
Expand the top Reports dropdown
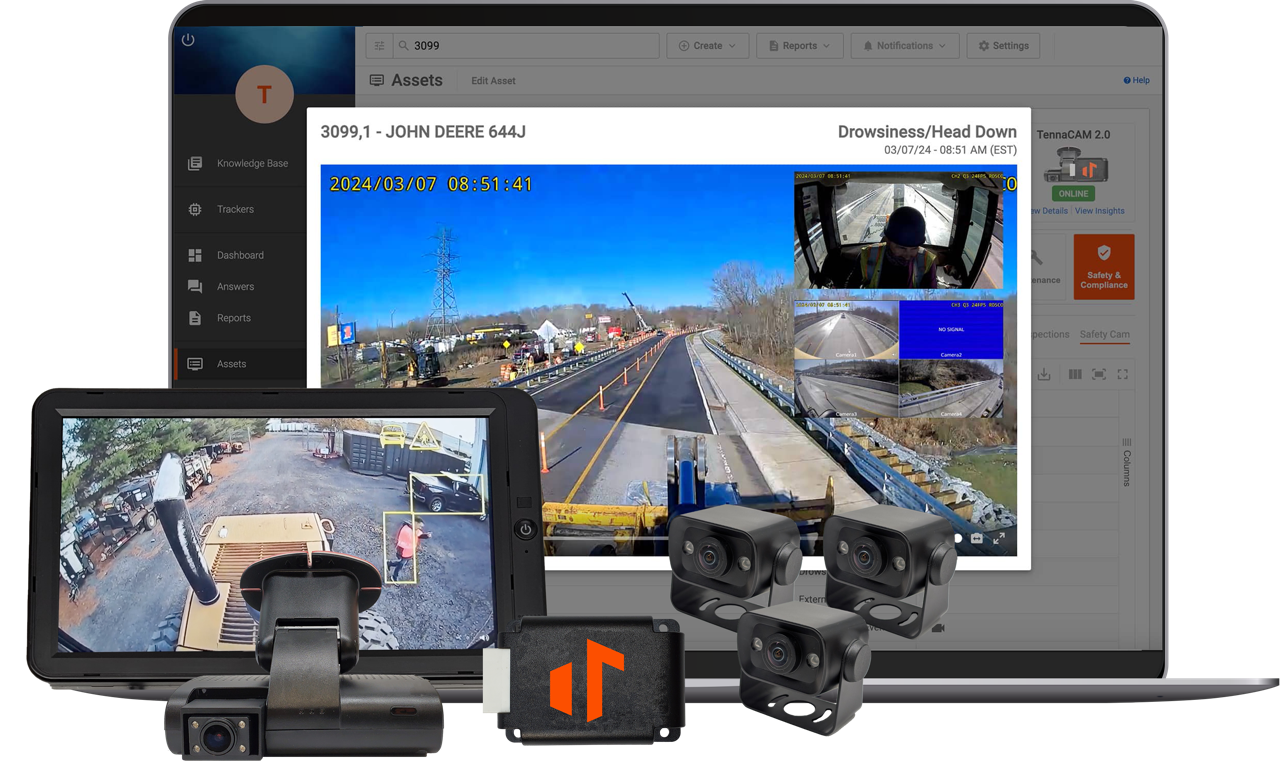click(x=799, y=46)
